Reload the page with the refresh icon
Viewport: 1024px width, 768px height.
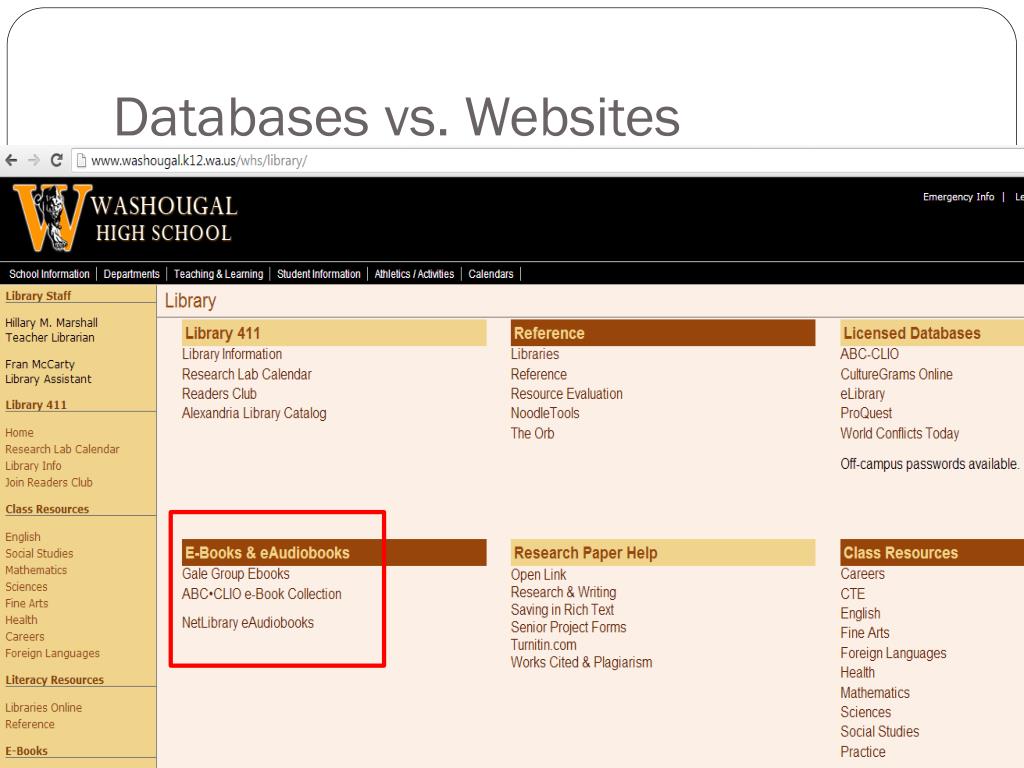coord(57,160)
